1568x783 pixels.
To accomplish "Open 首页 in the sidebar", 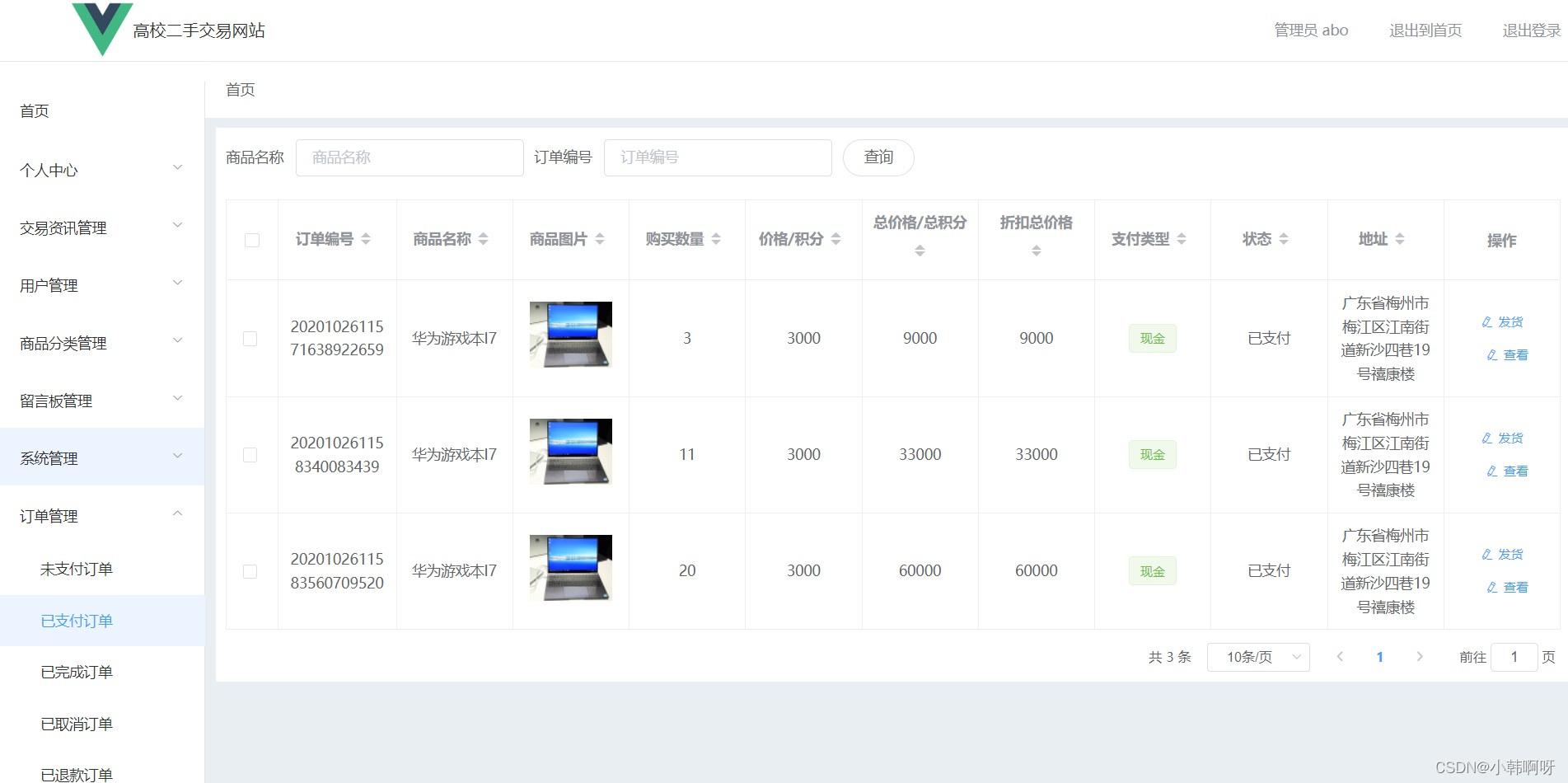I will pos(102,111).
